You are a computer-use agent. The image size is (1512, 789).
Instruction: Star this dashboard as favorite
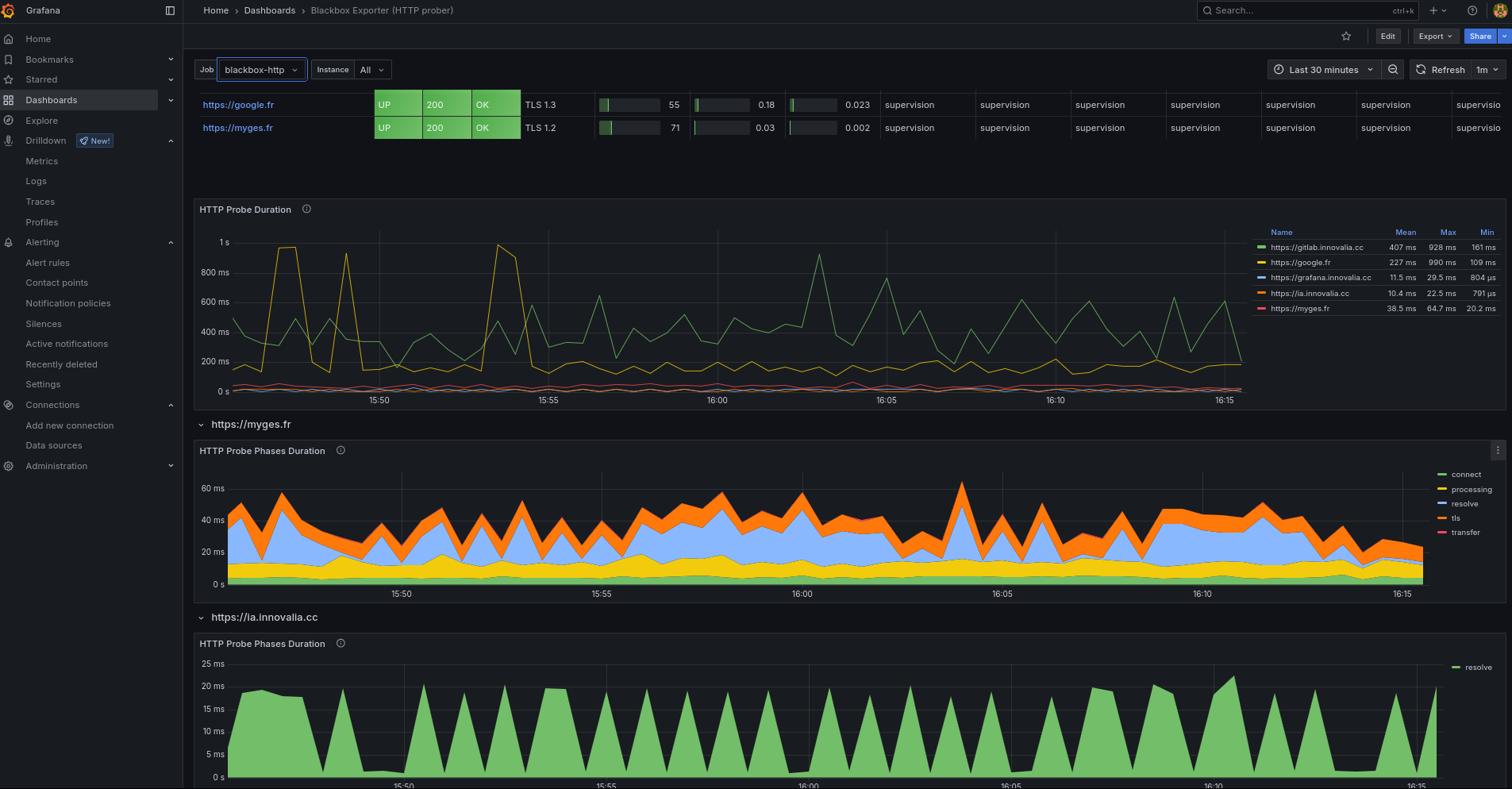click(x=1346, y=36)
